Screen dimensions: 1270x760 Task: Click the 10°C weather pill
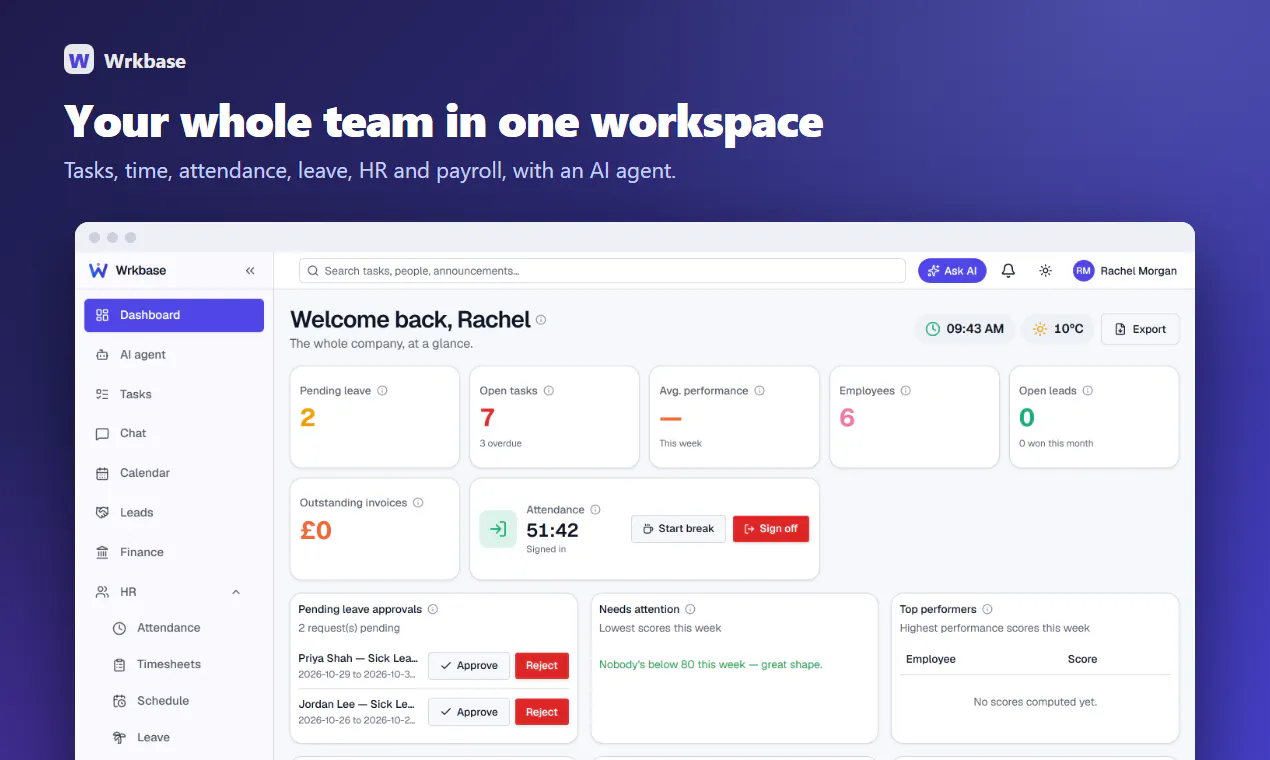[1058, 329]
